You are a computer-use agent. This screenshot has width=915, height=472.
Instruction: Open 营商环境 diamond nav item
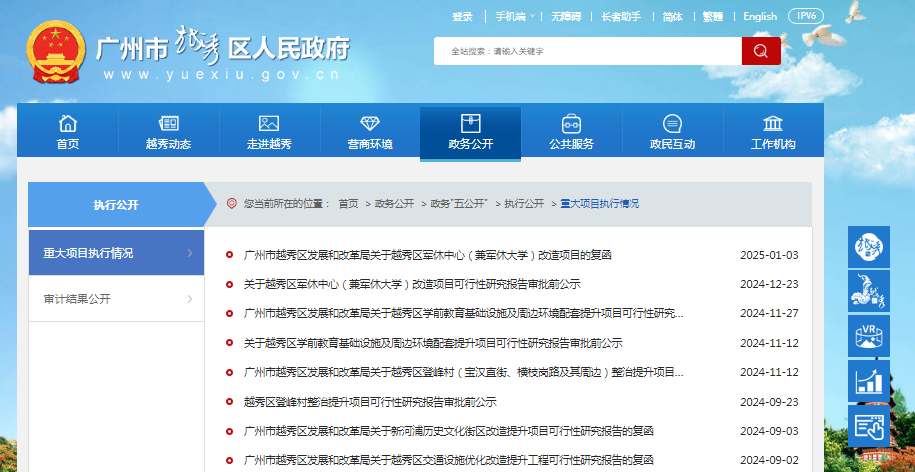click(370, 133)
